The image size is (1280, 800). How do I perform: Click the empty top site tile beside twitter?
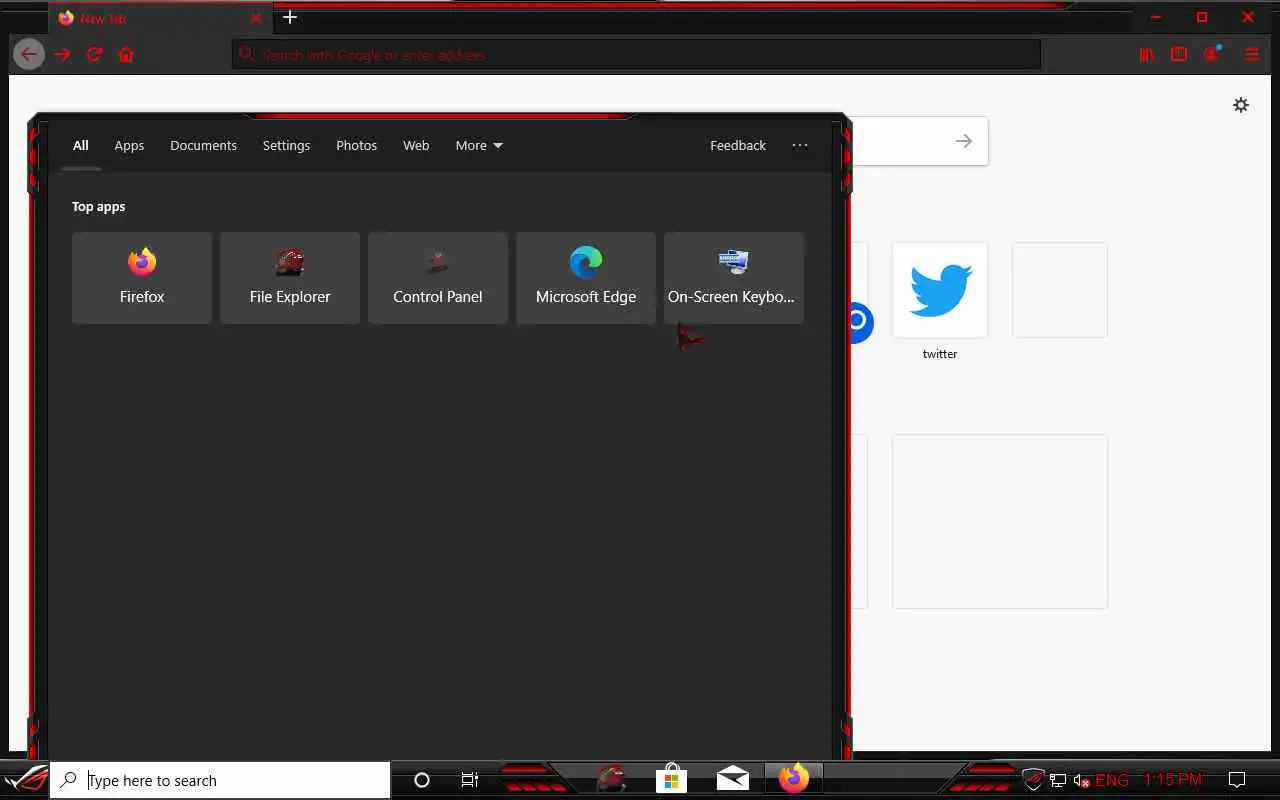(1060, 290)
